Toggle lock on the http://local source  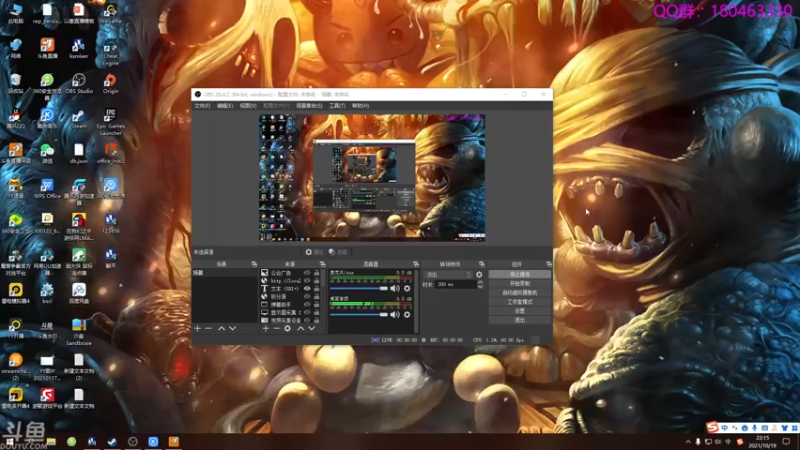316,281
